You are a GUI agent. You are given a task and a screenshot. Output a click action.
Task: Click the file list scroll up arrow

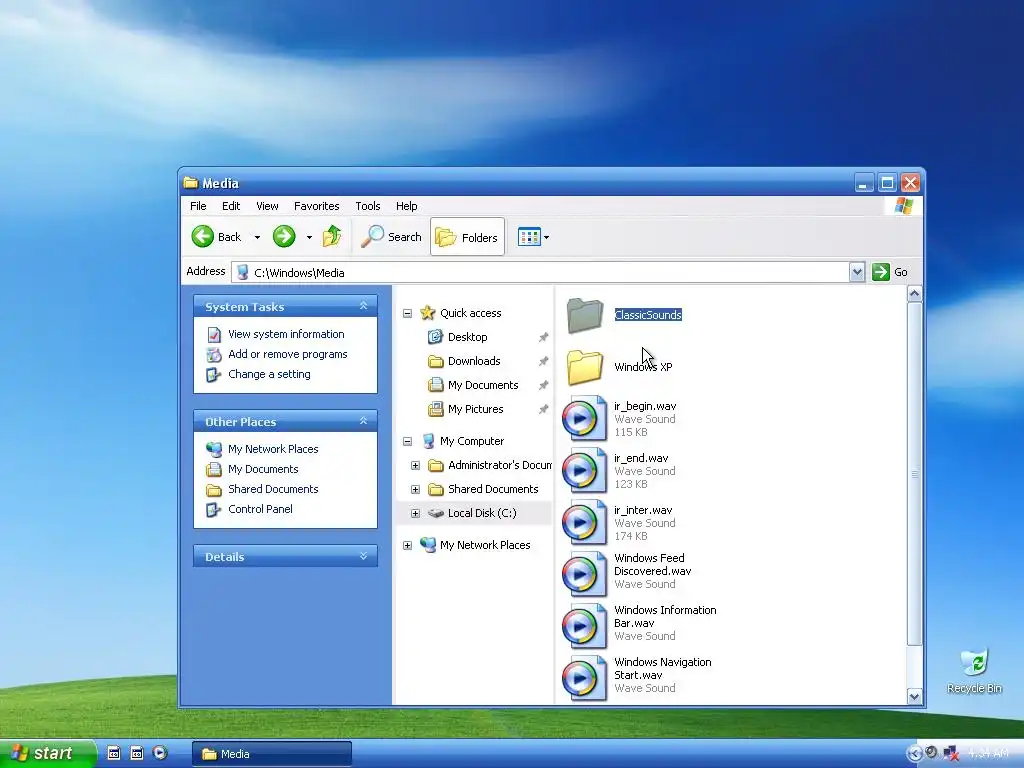tap(914, 294)
